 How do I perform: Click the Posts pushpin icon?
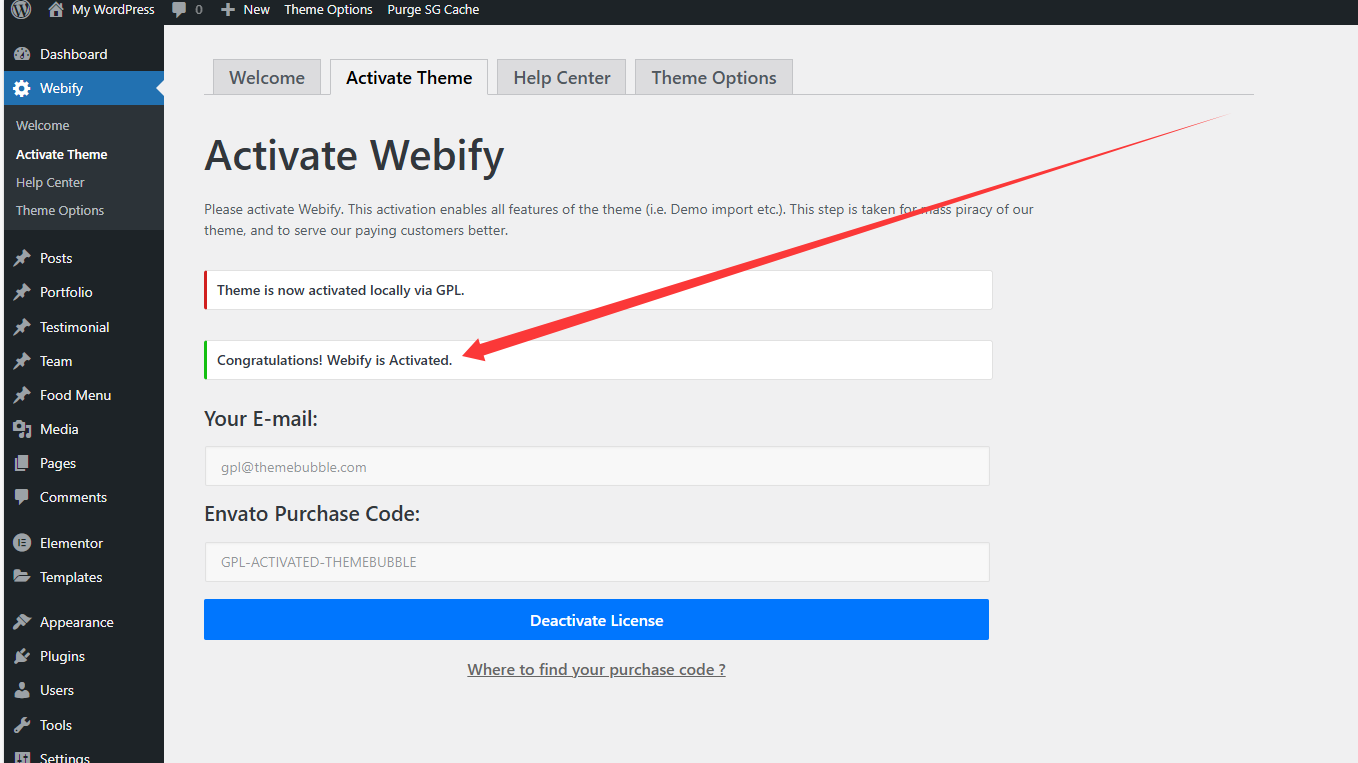pos(22,258)
